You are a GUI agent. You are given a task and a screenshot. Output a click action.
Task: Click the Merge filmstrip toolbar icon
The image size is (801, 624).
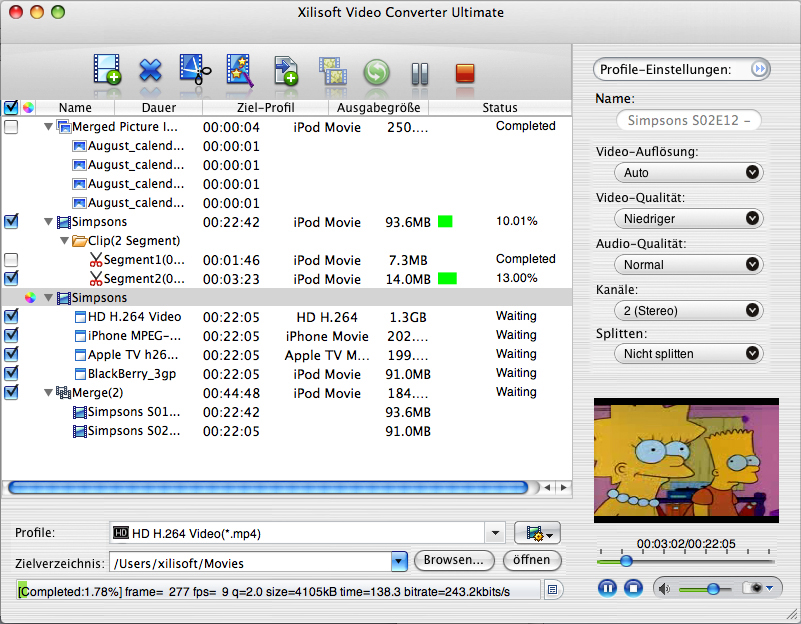click(333, 71)
